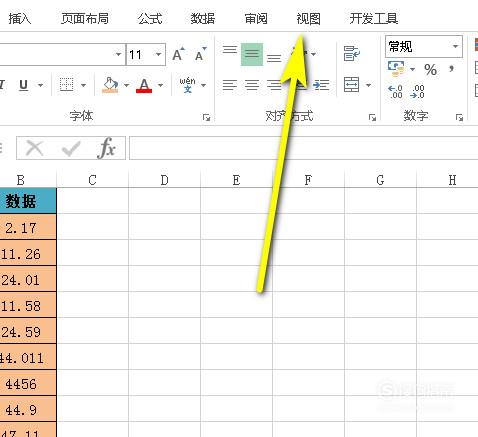Select cell containing 2.17
Image resolution: width=478 pixels, height=437 pixels.
point(28,227)
